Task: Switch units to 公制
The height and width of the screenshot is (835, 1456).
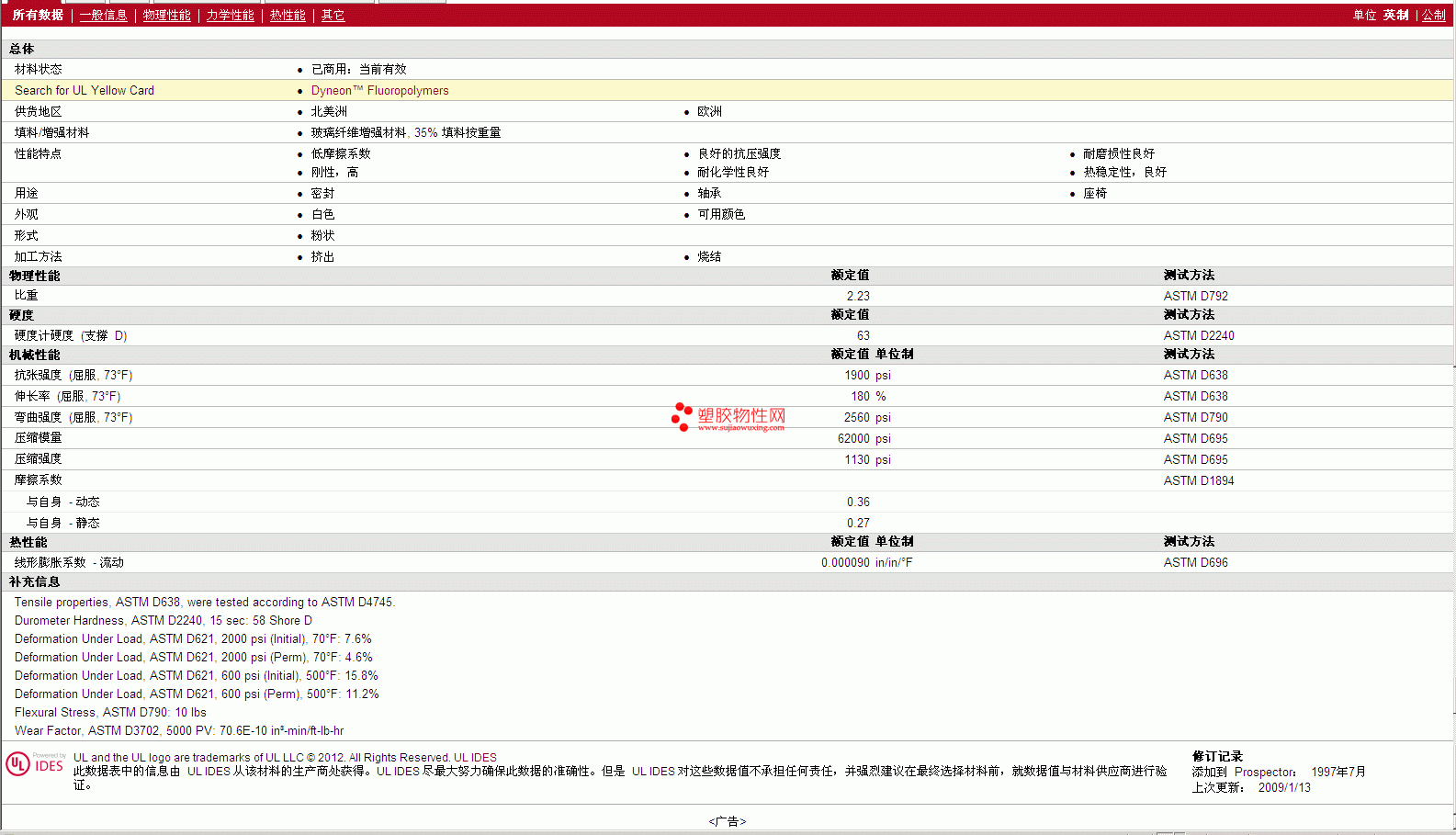Action: coord(1434,16)
